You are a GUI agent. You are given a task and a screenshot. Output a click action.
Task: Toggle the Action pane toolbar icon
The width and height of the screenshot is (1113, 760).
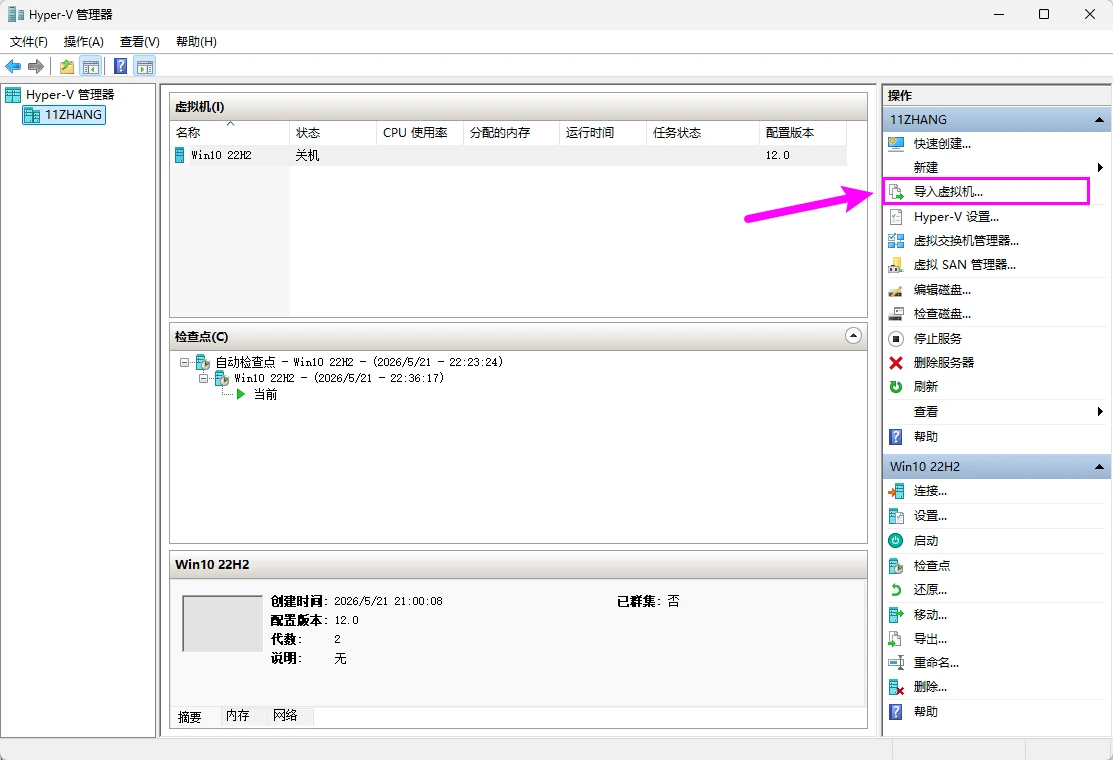tap(145, 67)
